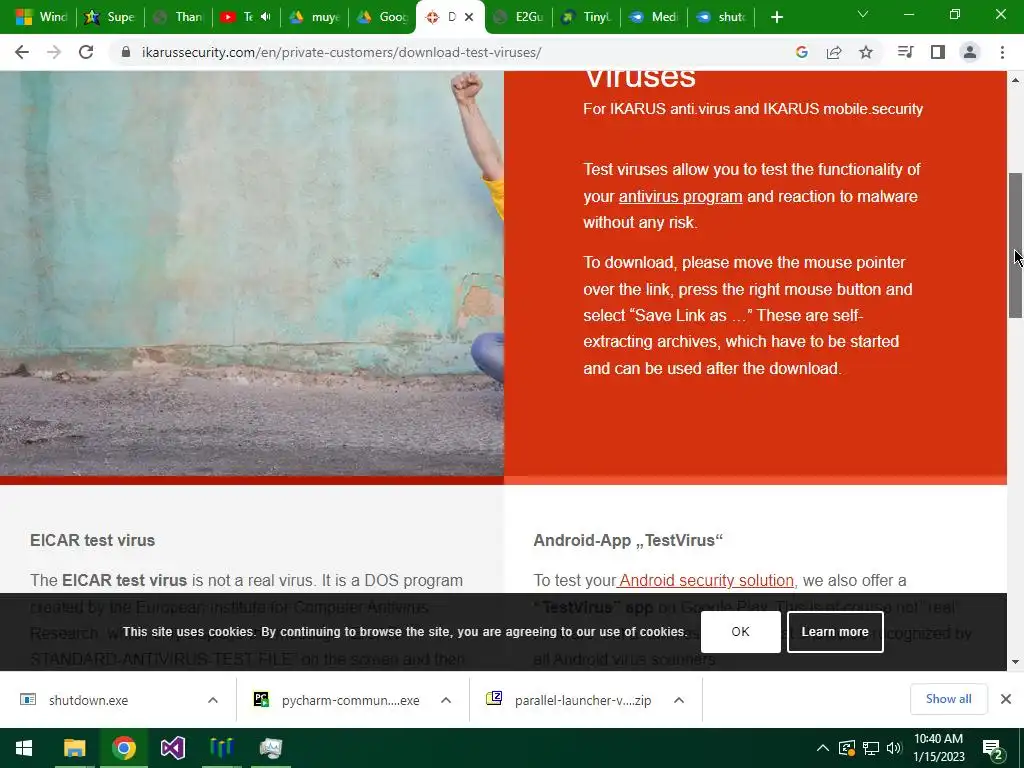
Task: Open a new browser tab
Action: (776, 17)
